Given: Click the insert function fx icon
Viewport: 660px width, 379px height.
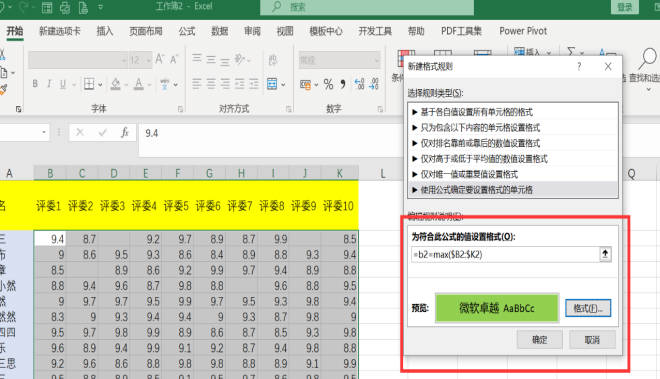Looking at the screenshot, I should [125, 133].
